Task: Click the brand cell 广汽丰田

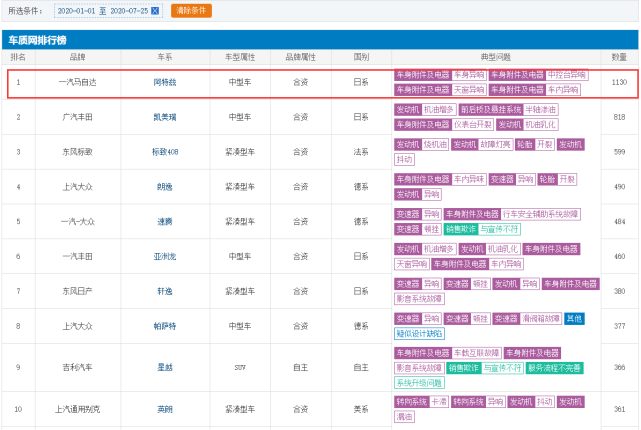Action: tap(78, 117)
